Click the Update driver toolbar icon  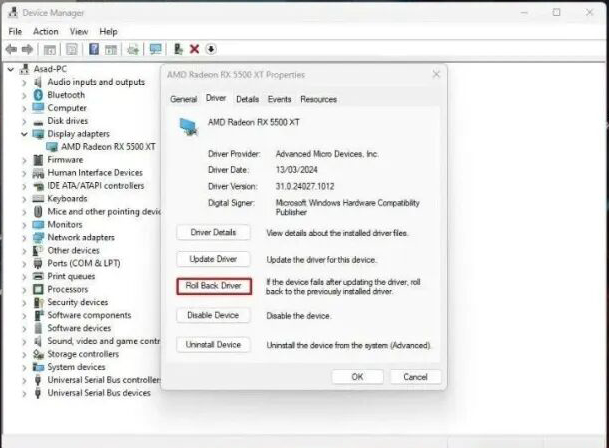(x=178, y=49)
